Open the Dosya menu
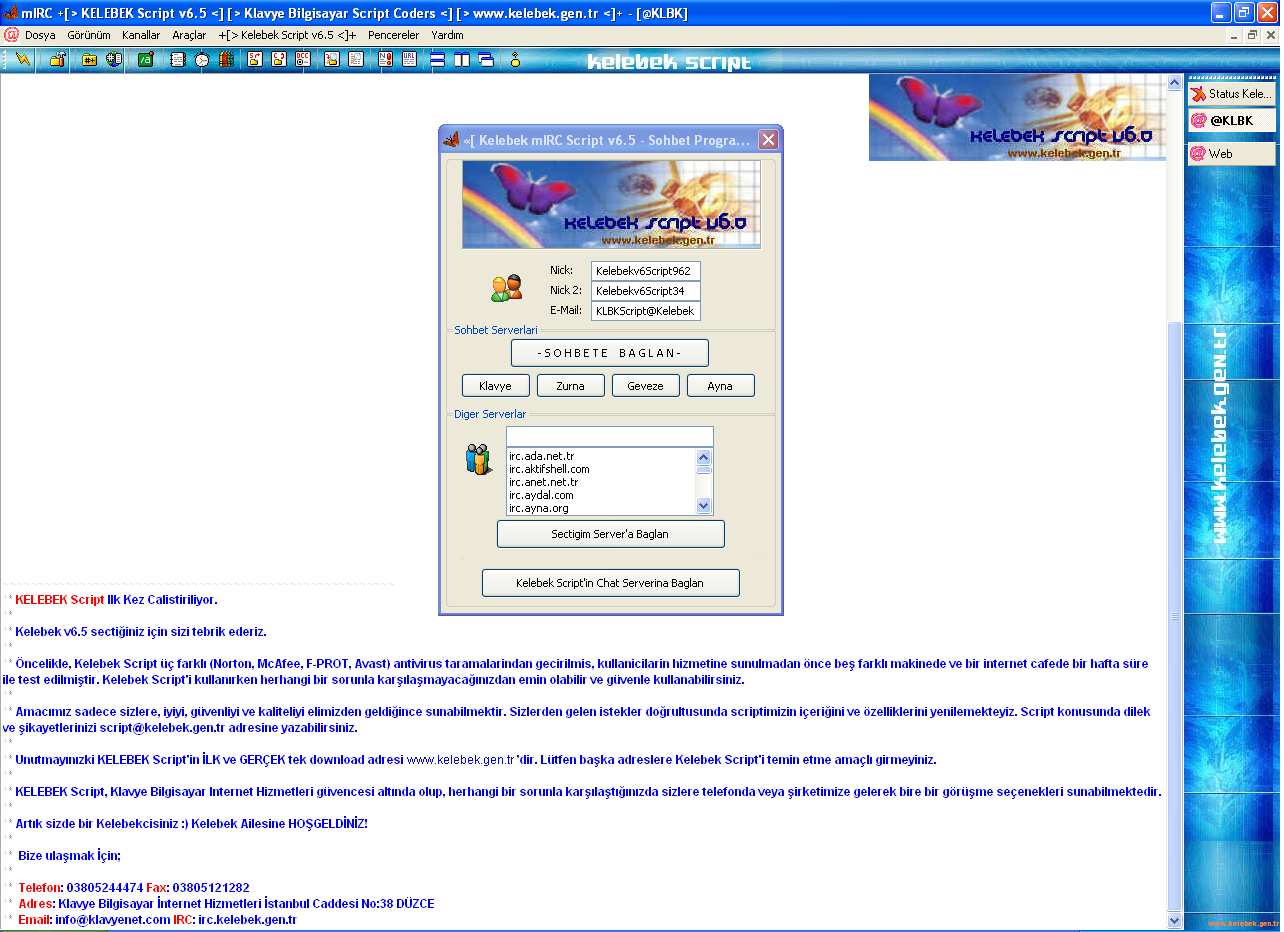 [40, 35]
